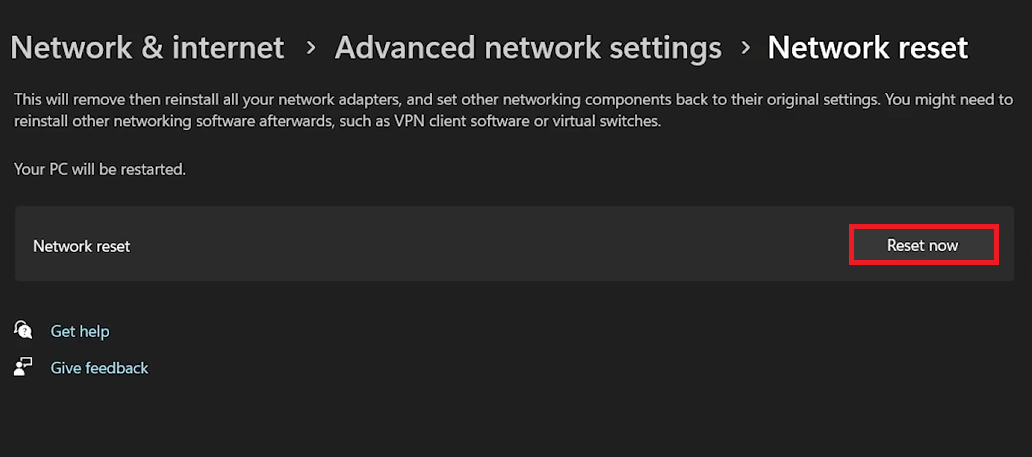
Task: Select the Network reset label in the card
Action: [81, 246]
